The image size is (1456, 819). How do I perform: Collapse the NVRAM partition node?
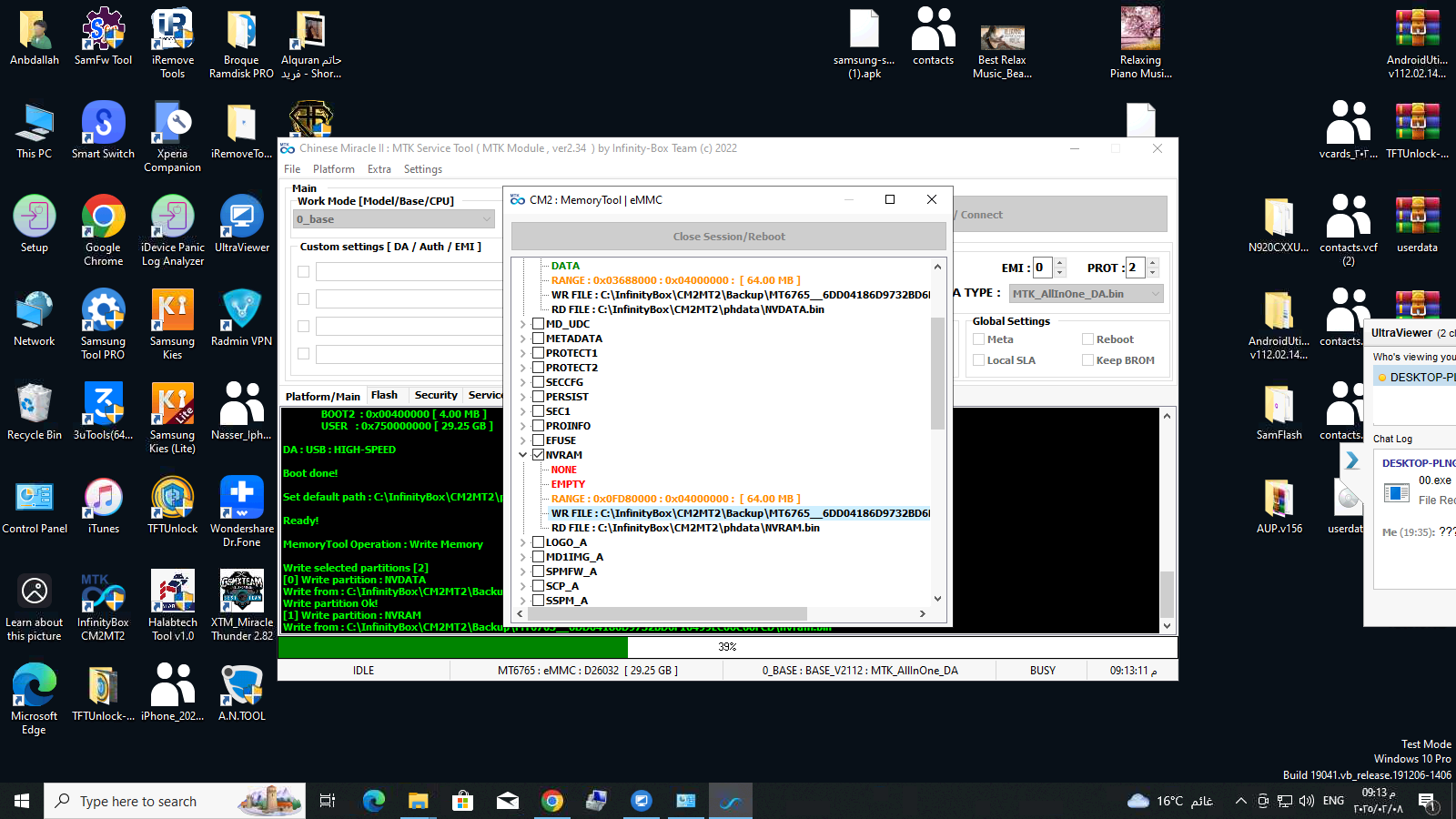point(523,455)
